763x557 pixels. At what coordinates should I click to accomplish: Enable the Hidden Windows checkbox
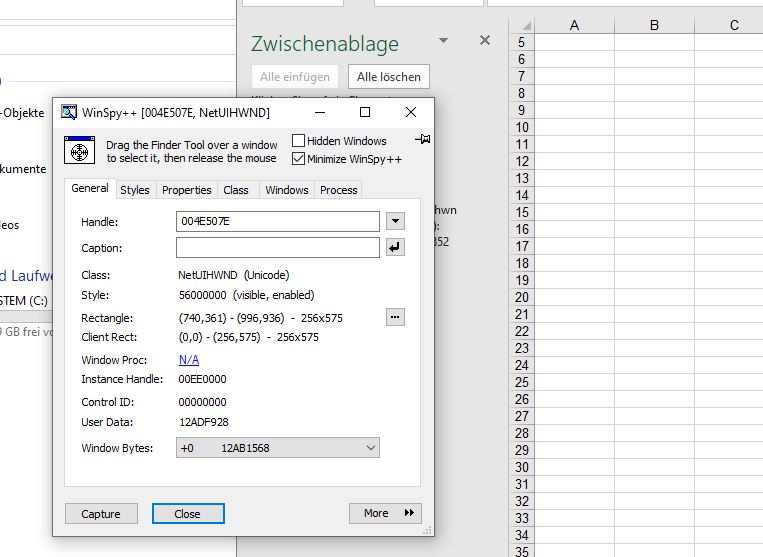298,141
